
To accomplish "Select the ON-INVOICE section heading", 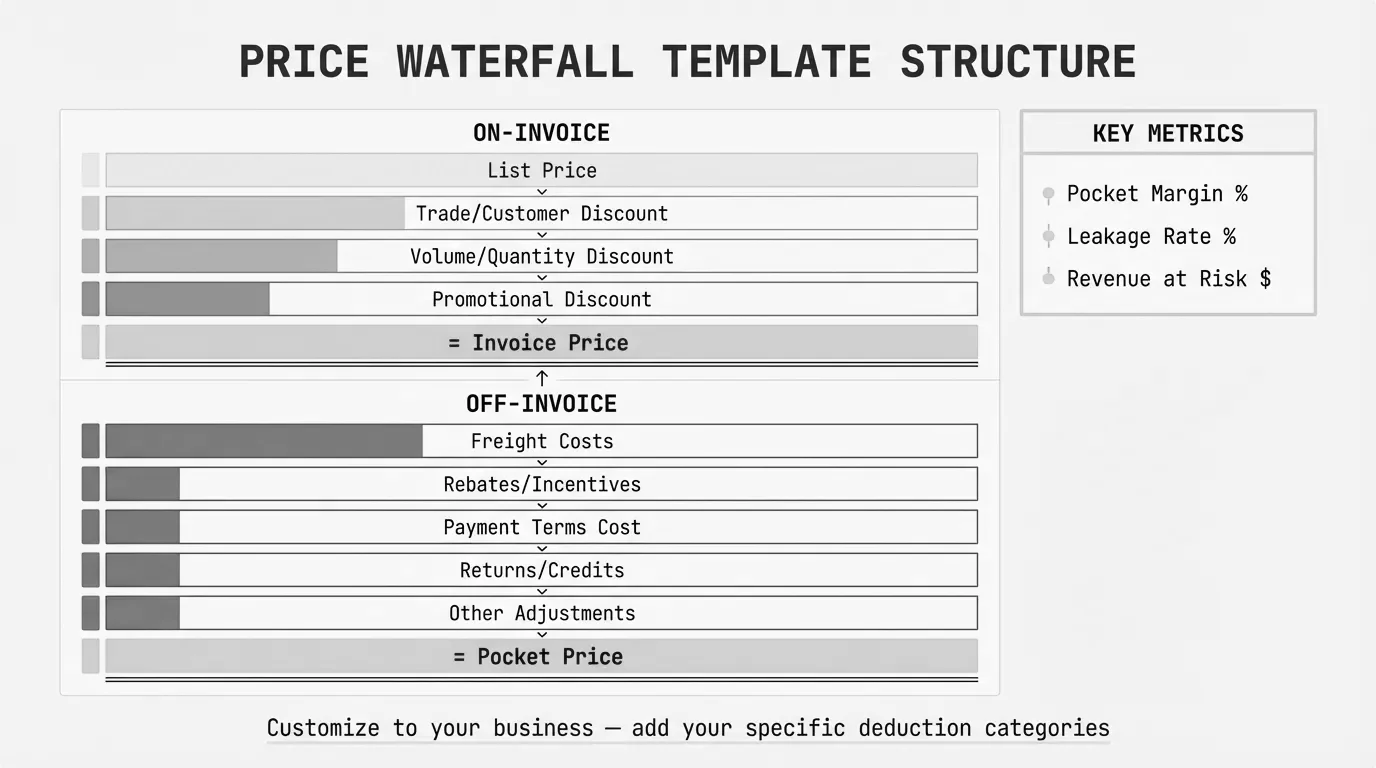I will pos(541,133).
